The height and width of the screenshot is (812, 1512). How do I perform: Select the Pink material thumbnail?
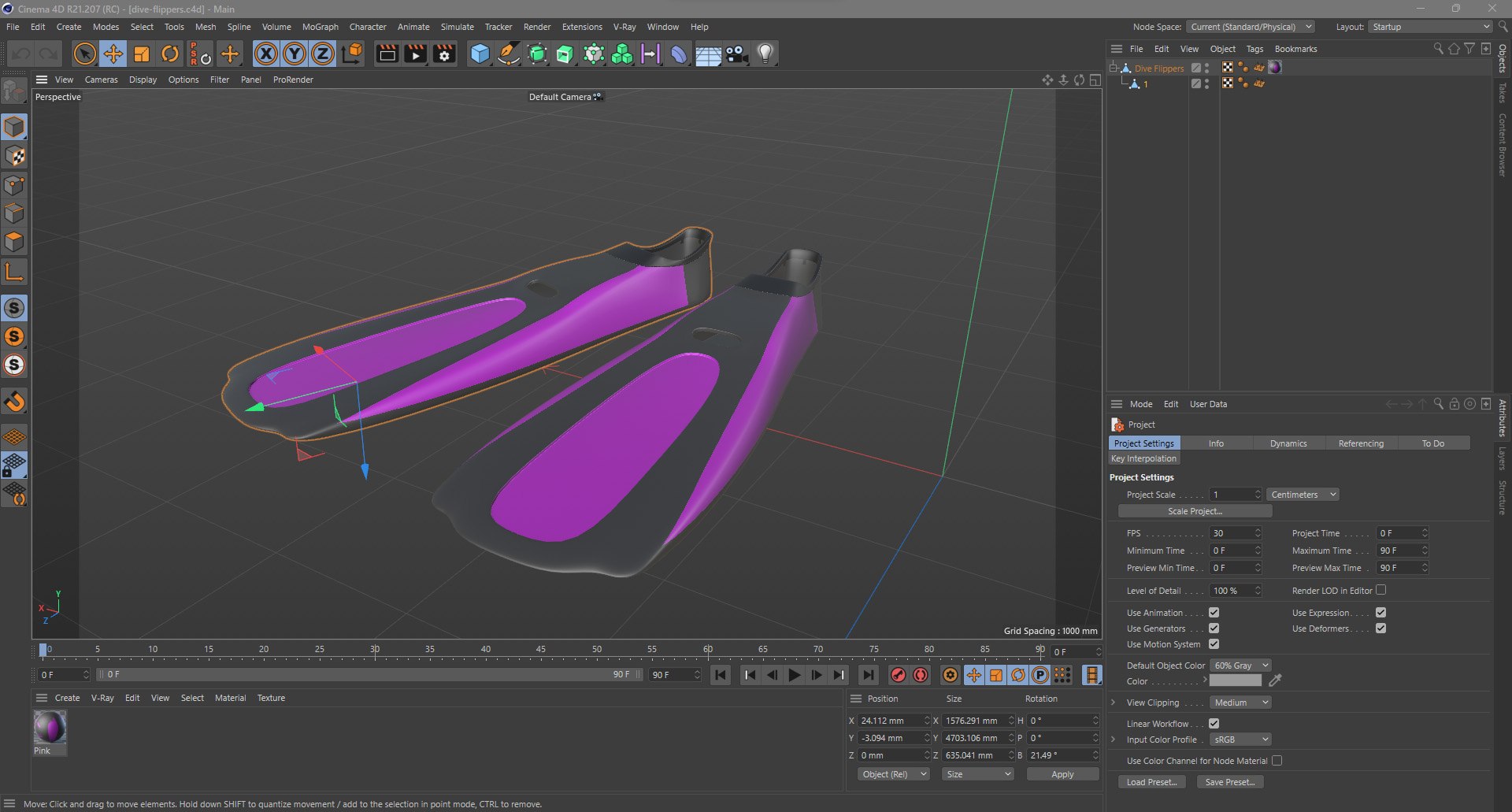pos(50,728)
